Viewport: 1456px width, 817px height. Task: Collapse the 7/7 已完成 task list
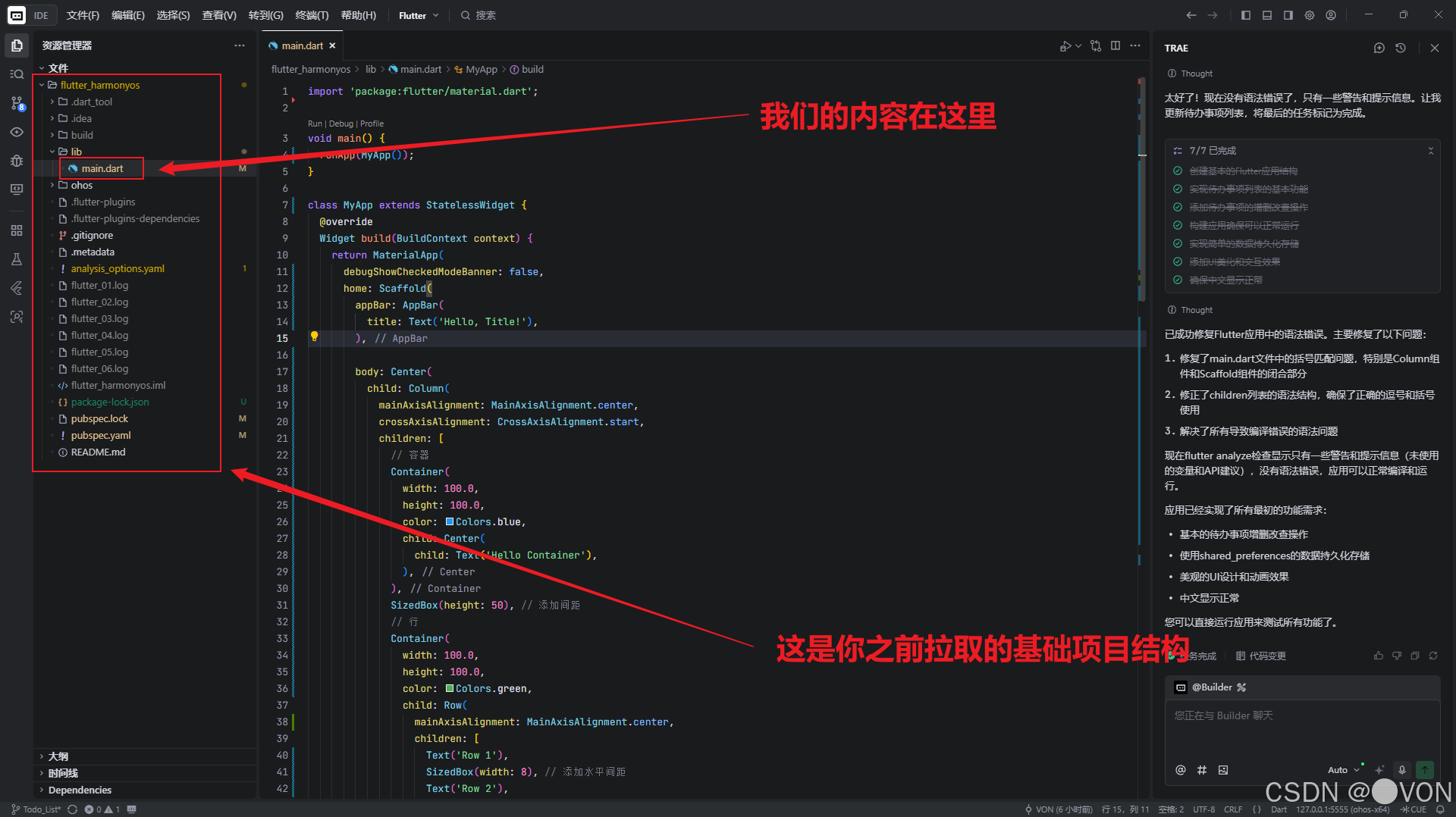pyautogui.click(x=1431, y=151)
